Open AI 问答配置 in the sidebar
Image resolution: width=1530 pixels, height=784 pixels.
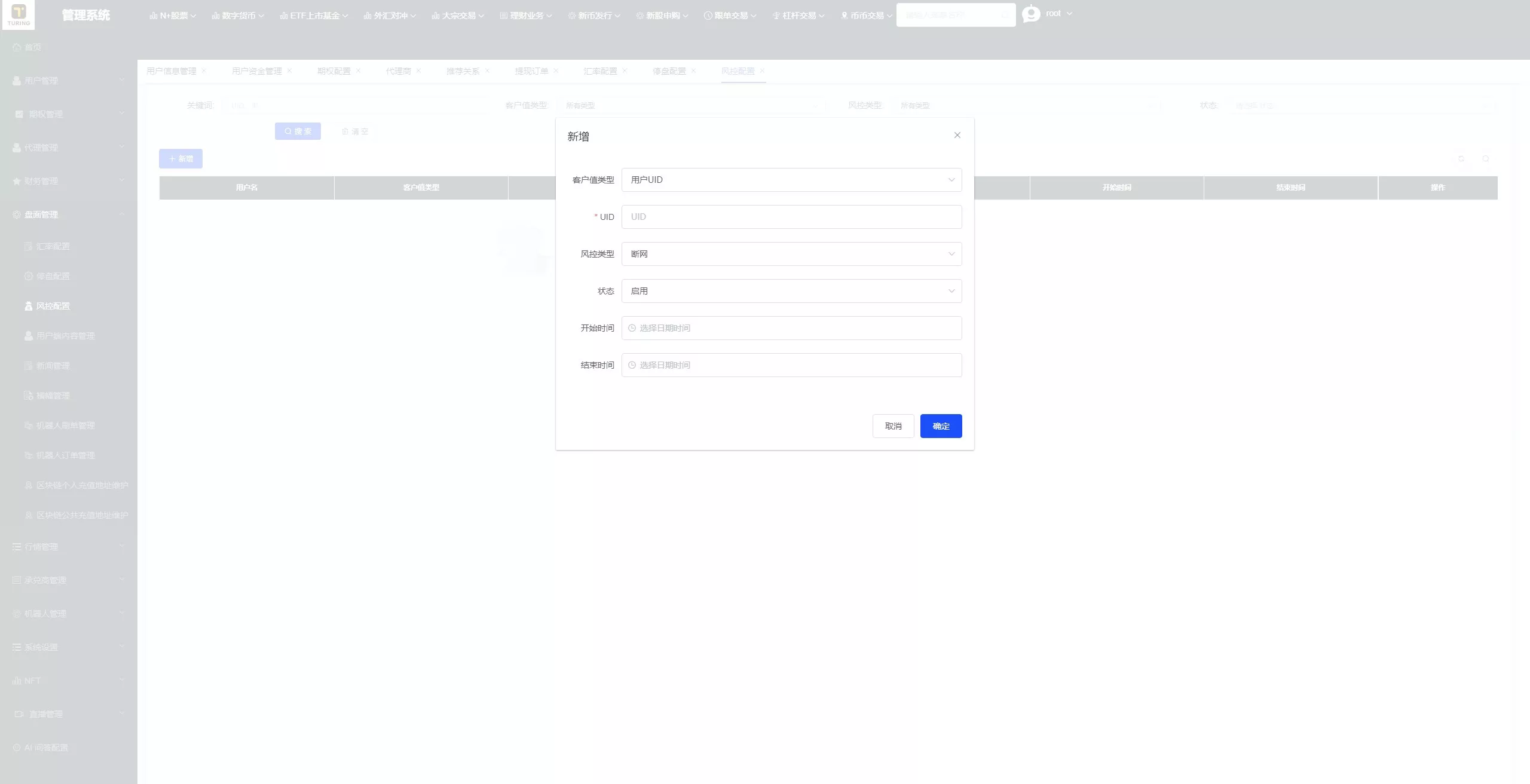point(69,748)
